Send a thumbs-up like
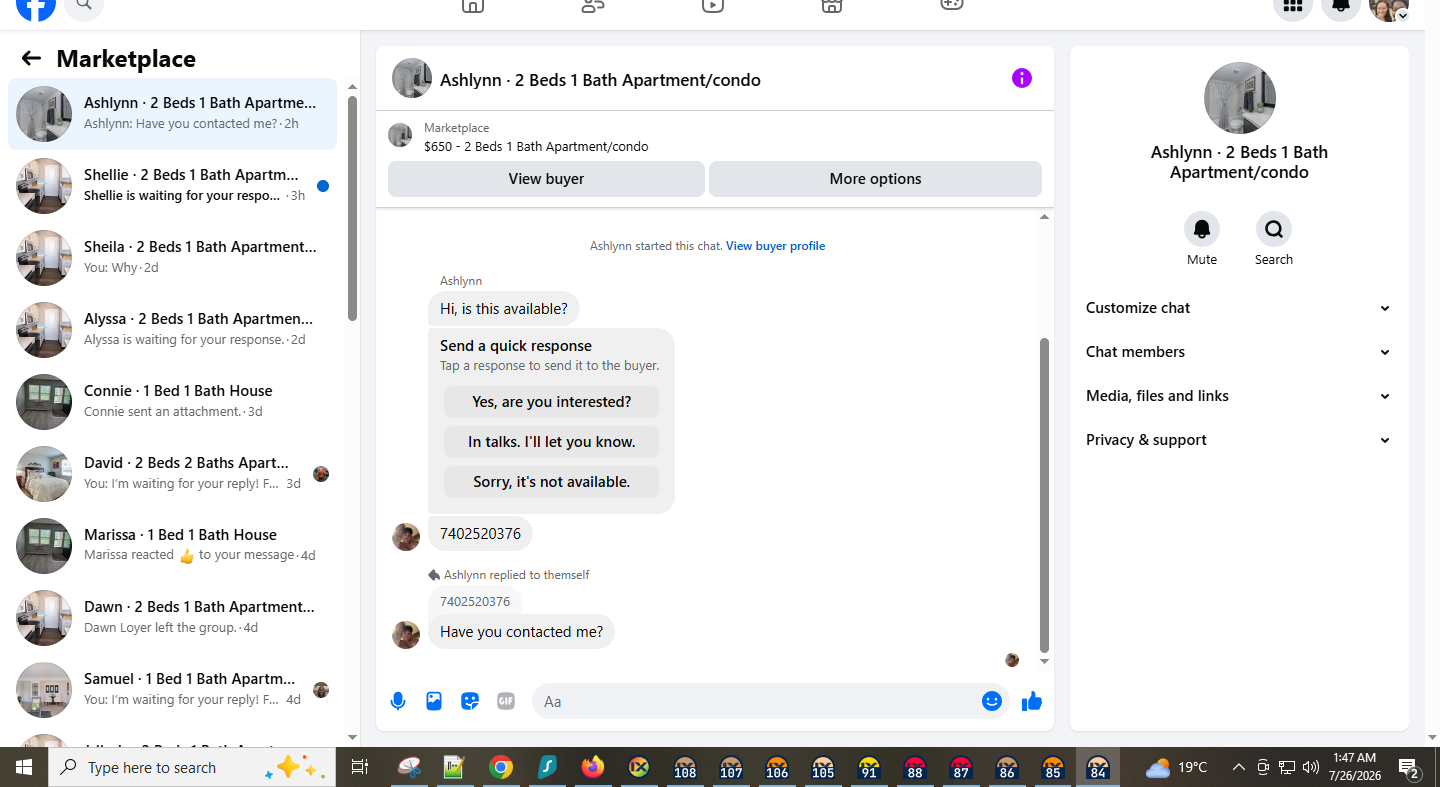This screenshot has height=787, width=1440. pos(1032,701)
